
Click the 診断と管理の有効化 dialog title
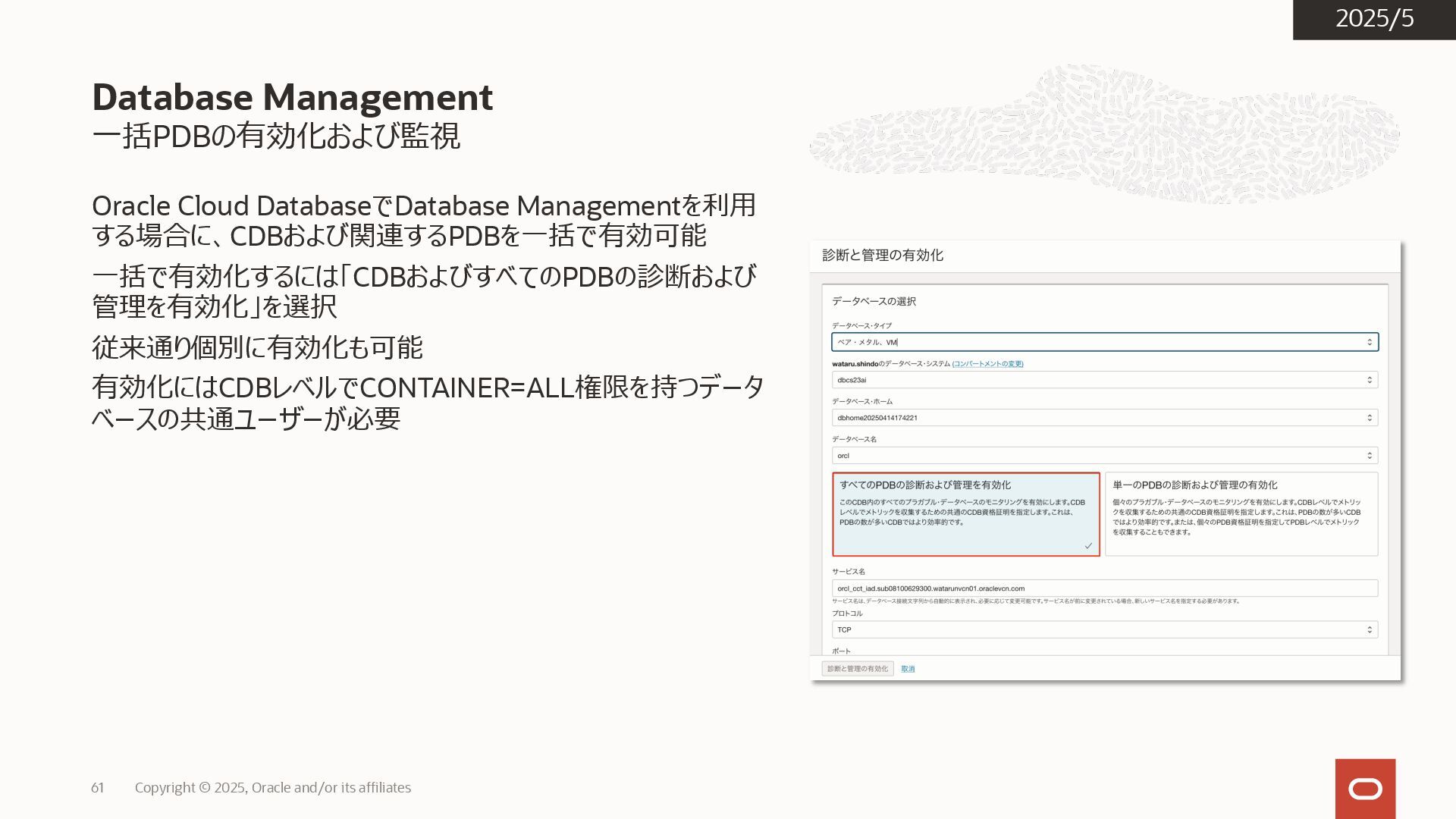tap(883, 256)
